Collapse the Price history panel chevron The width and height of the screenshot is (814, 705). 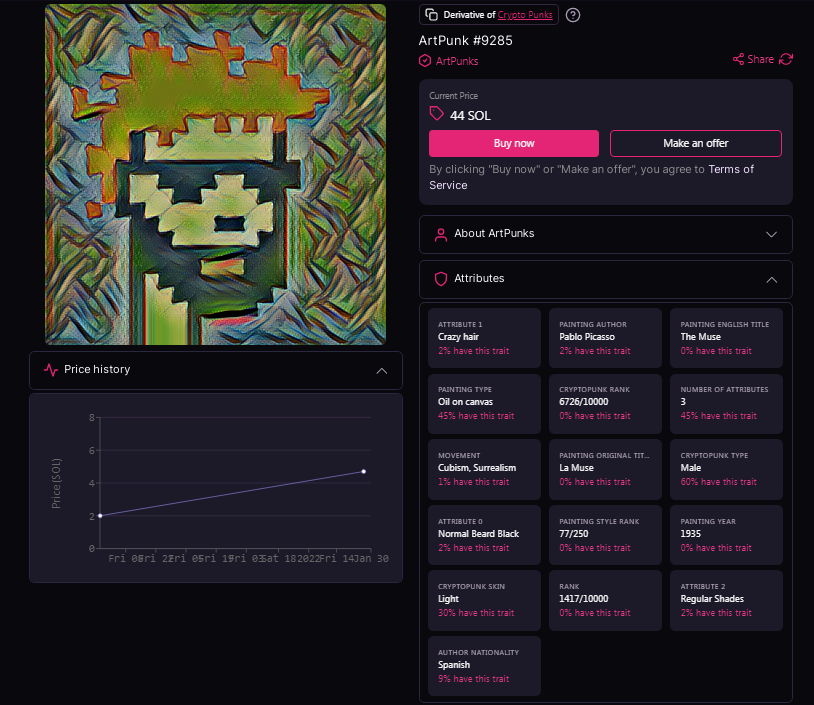tap(382, 371)
